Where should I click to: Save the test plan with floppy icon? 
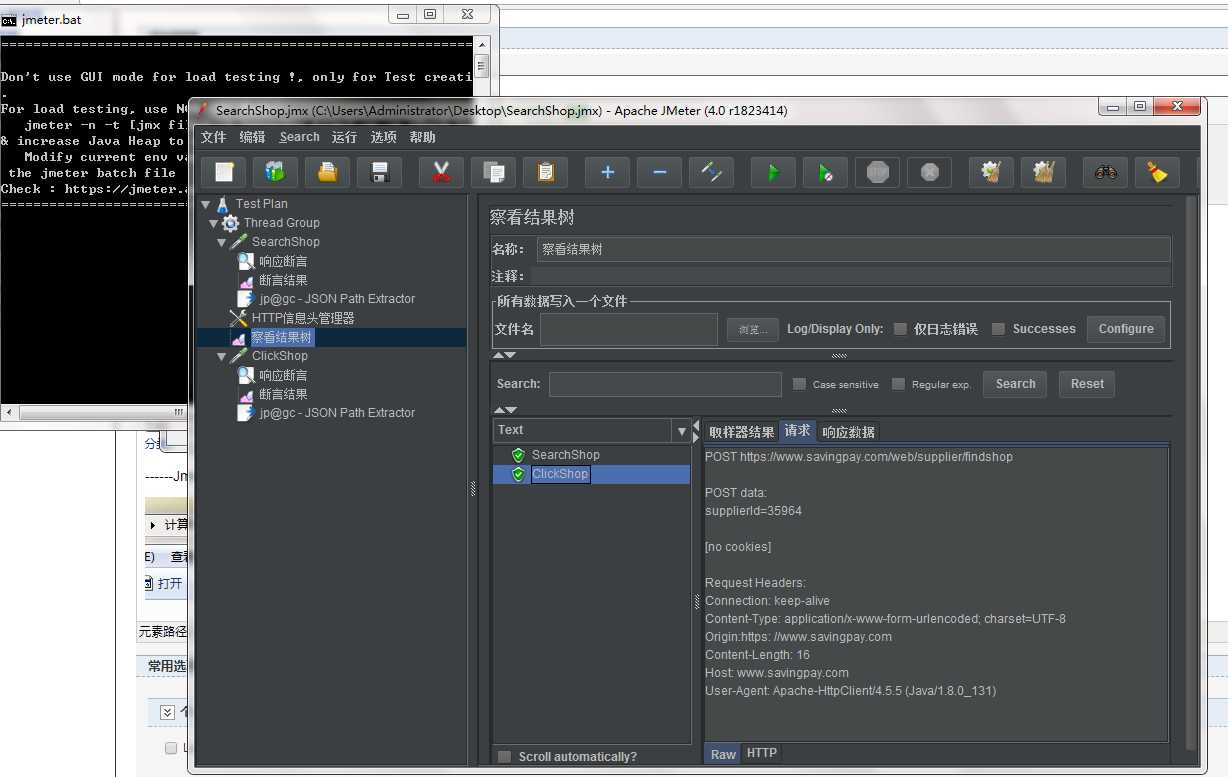coord(379,172)
